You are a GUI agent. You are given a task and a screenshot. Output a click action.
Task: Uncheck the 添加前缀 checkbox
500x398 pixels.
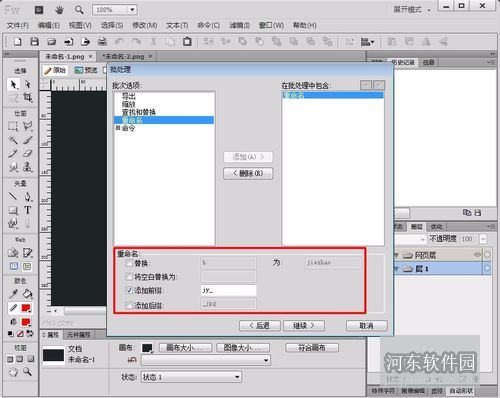(129, 290)
